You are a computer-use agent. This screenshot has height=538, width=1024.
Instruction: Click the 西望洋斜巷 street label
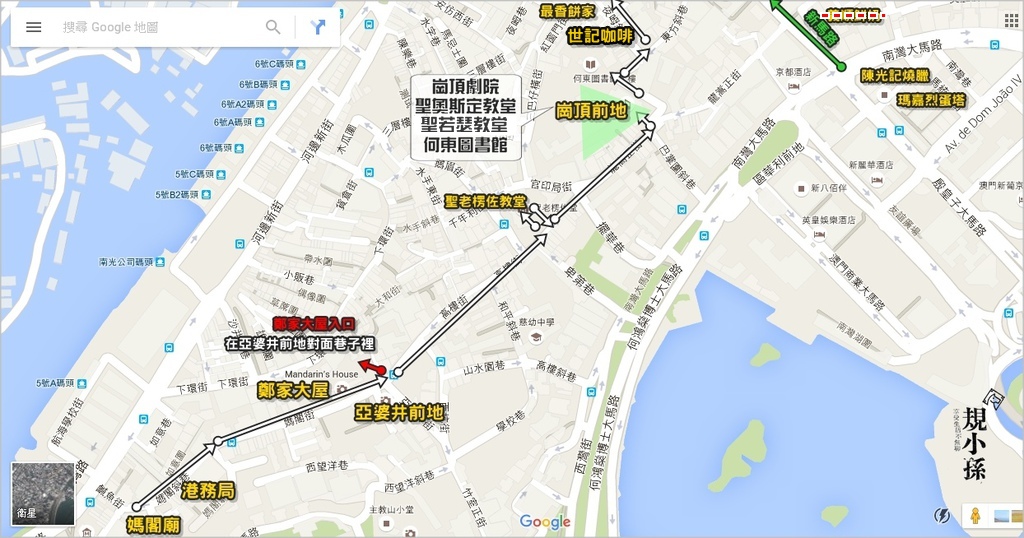[x=409, y=482]
